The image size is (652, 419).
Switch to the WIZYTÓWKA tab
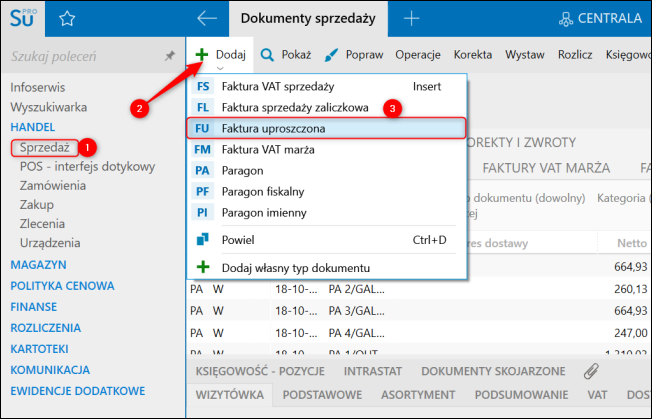click(x=230, y=395)
